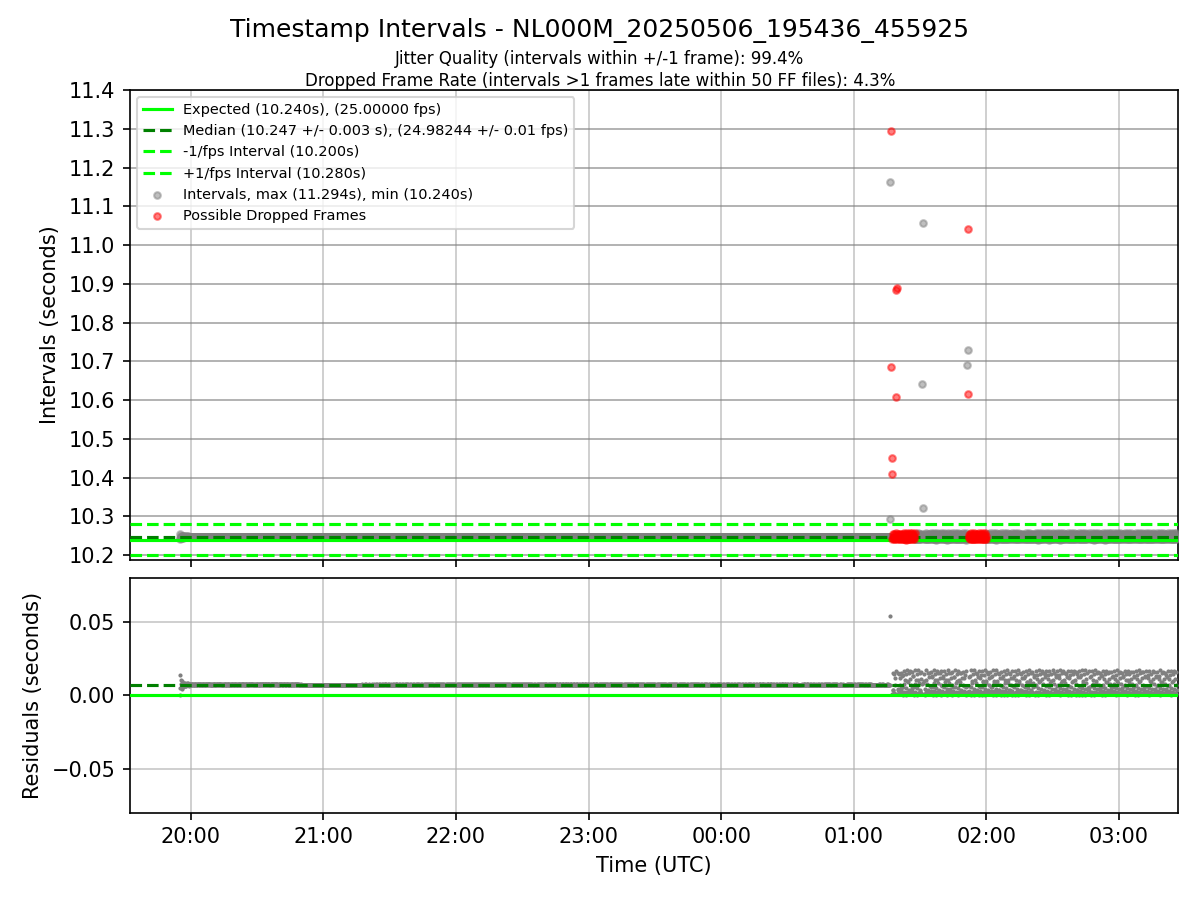This screenshot has height=900, width=1200.
Task: Click the "11.3" y-axis tick label
Action: 94,129
